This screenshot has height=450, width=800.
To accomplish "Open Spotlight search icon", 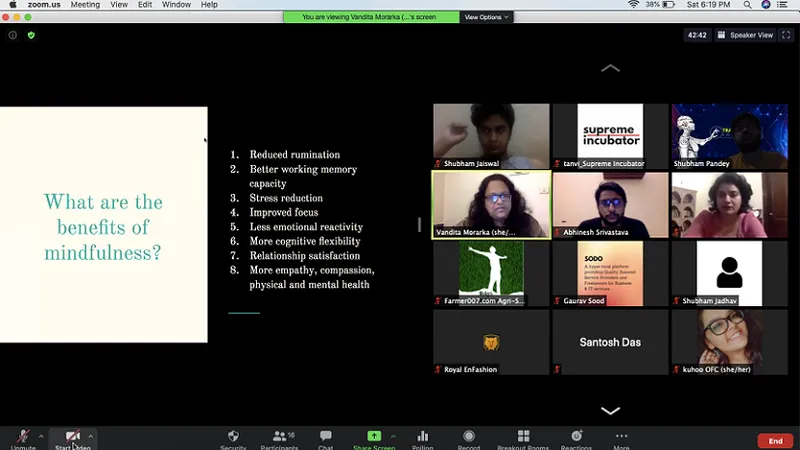I will [747, 5].
